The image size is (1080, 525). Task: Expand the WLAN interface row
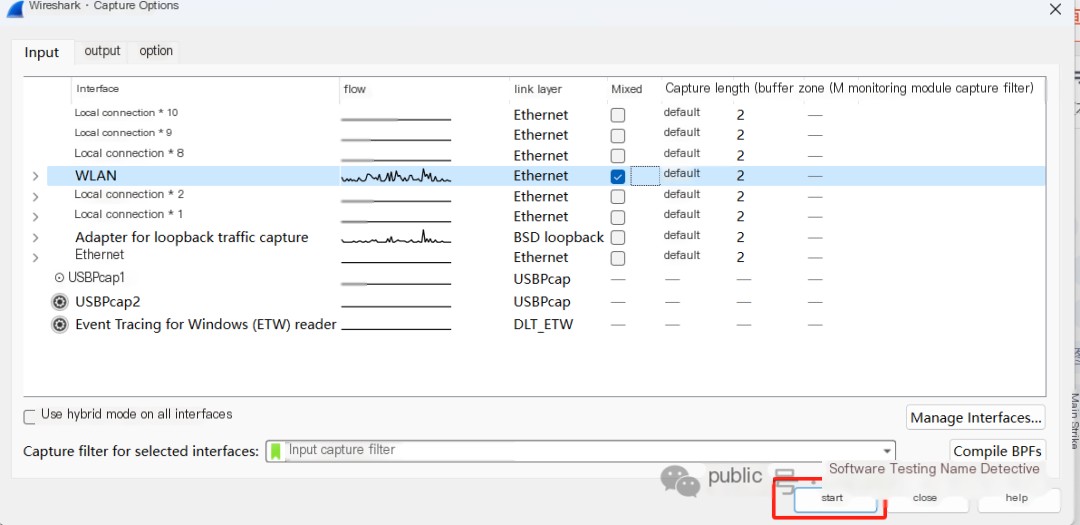(x=35, y=177)
